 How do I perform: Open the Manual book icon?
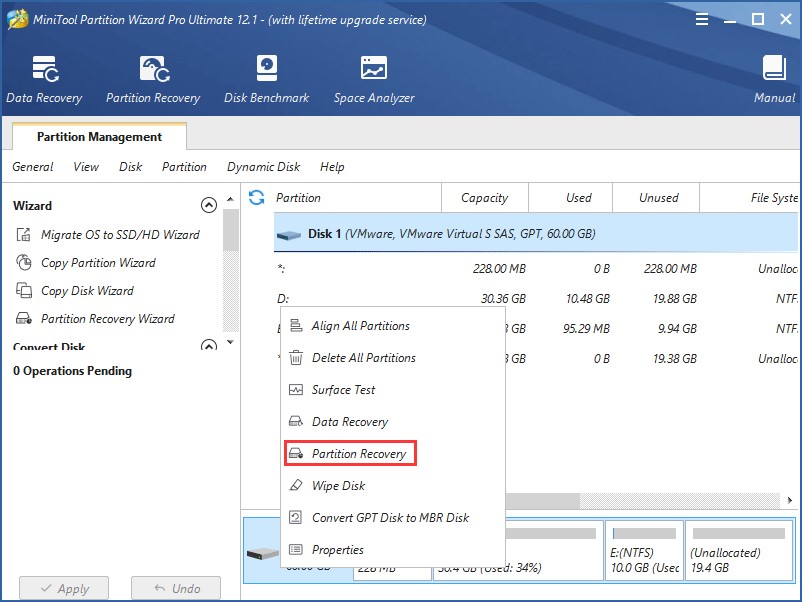(774, 79)
